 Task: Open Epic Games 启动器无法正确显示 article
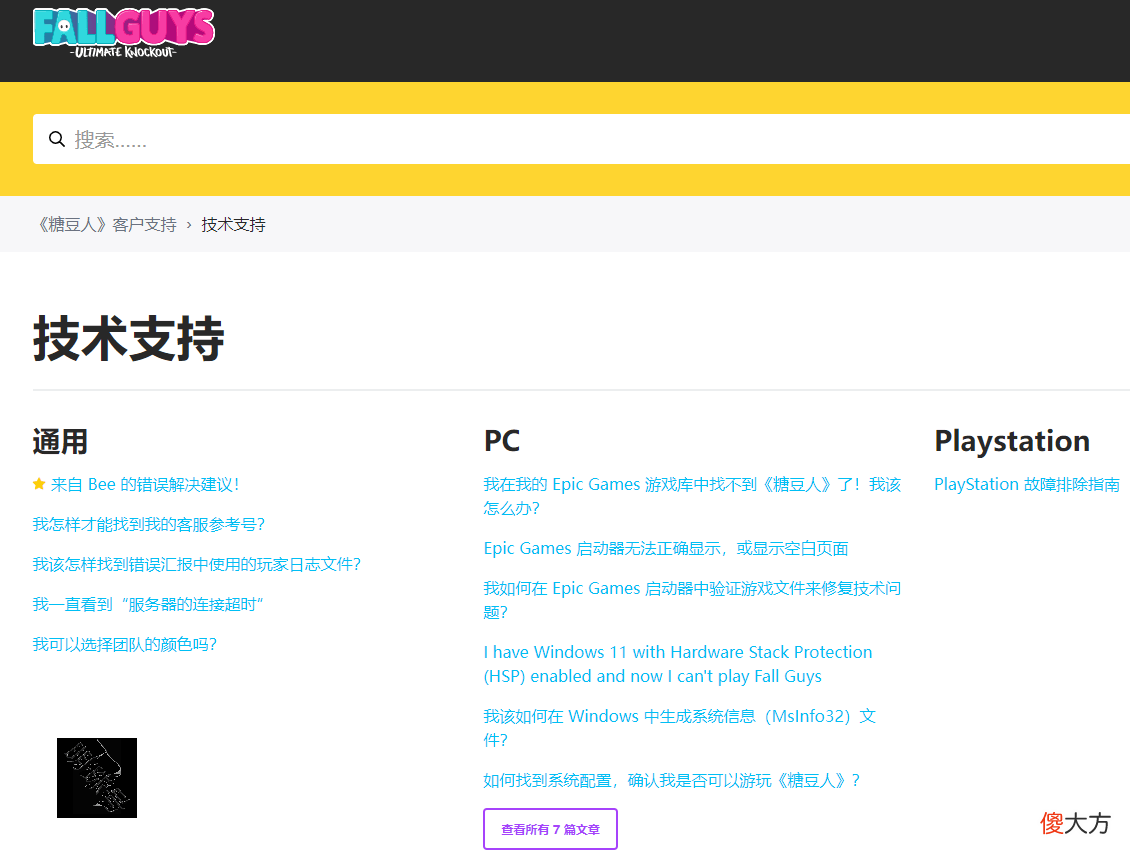(x=666, y=548)
